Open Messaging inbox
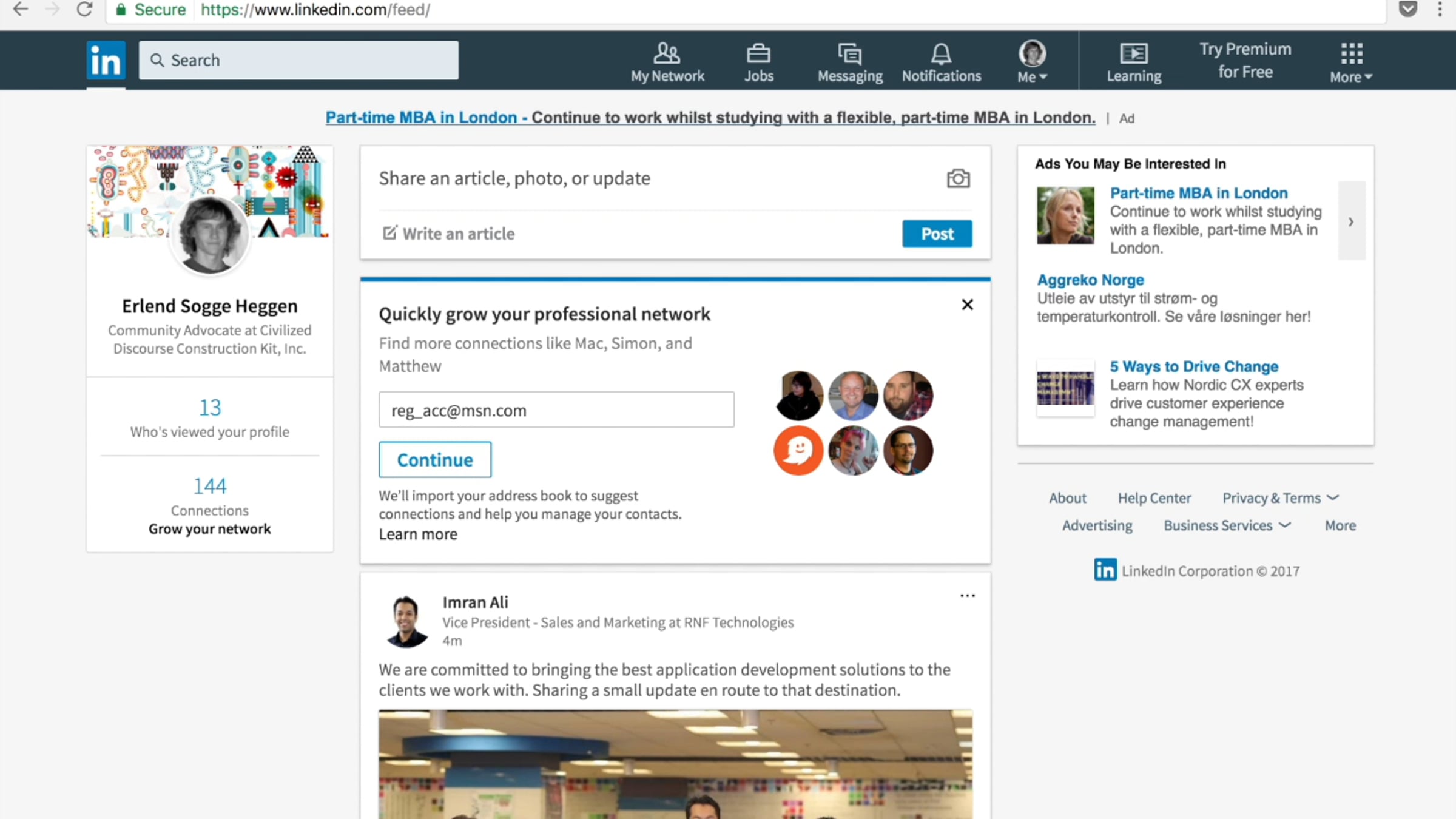The height and width of the screenshot is (819, 1456). (850, 62)
